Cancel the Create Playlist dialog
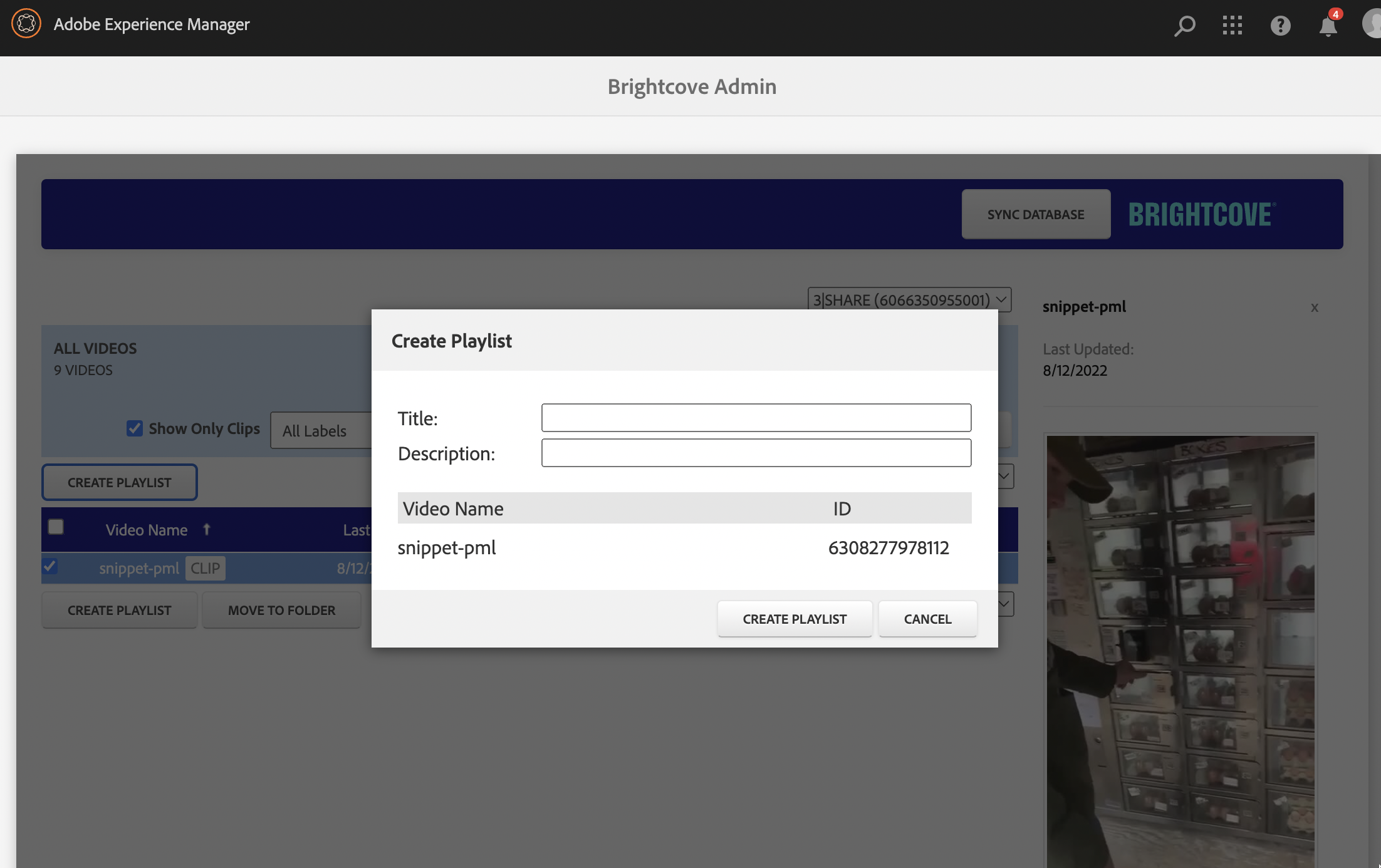 point(927,619)
